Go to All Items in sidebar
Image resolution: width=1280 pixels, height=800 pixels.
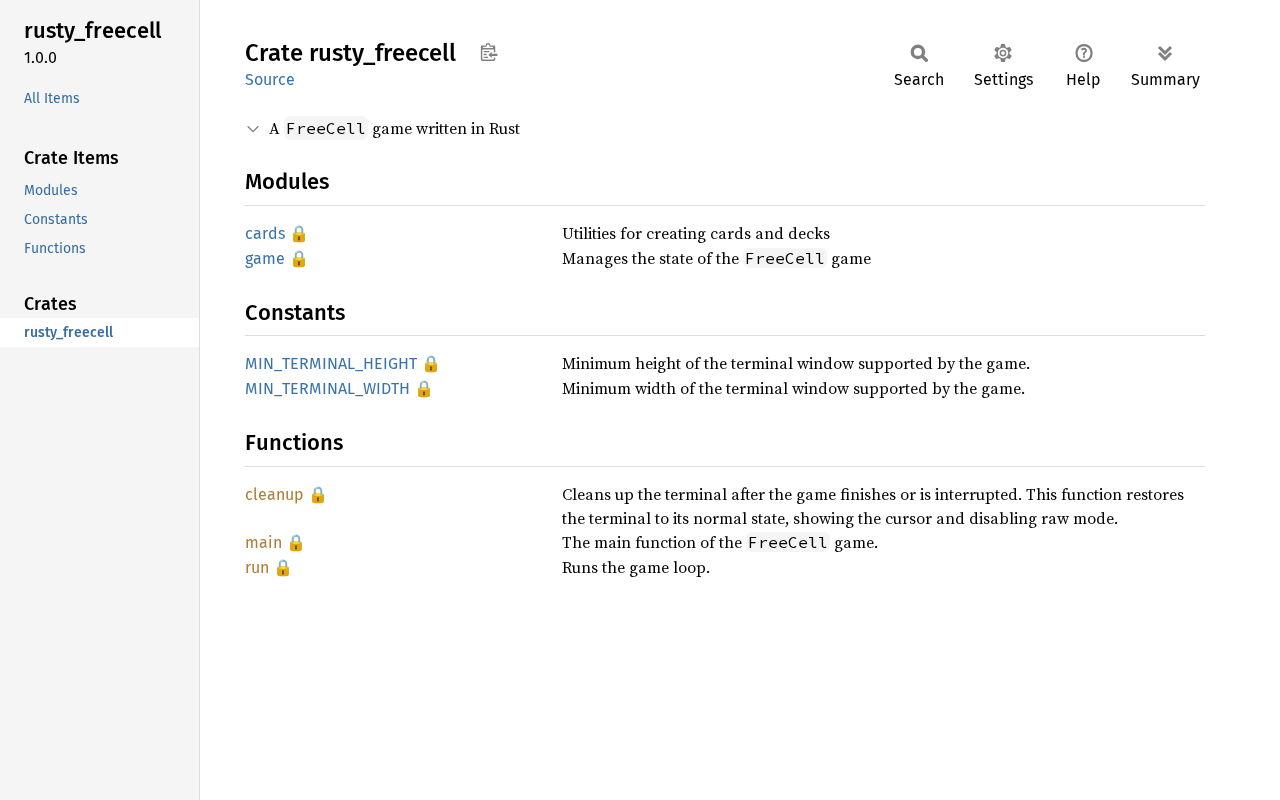pos(52,98)
